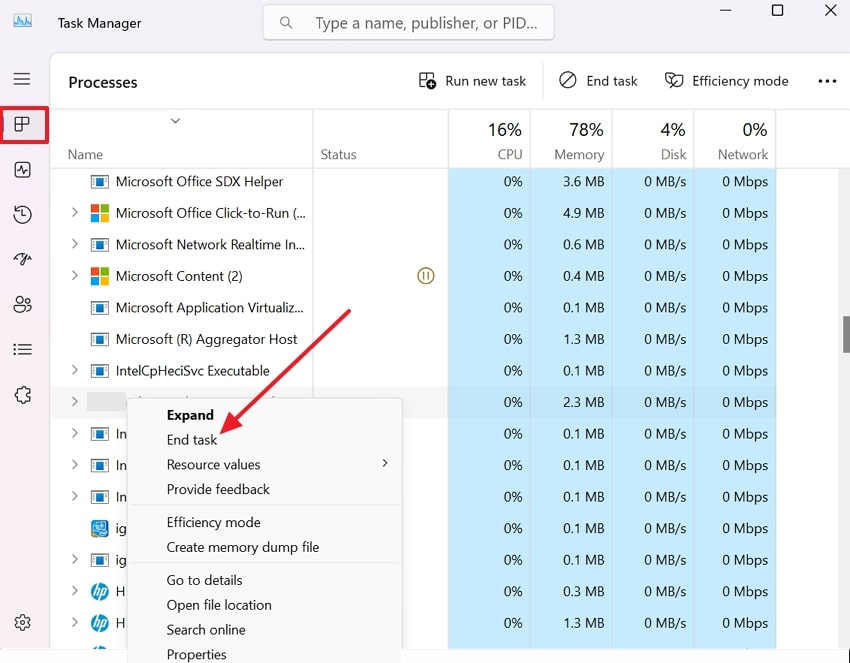The height and width of the screenshot is (663, 850).
Task: Open the Users sidebar icon
Action: click(x=22, y=305)
